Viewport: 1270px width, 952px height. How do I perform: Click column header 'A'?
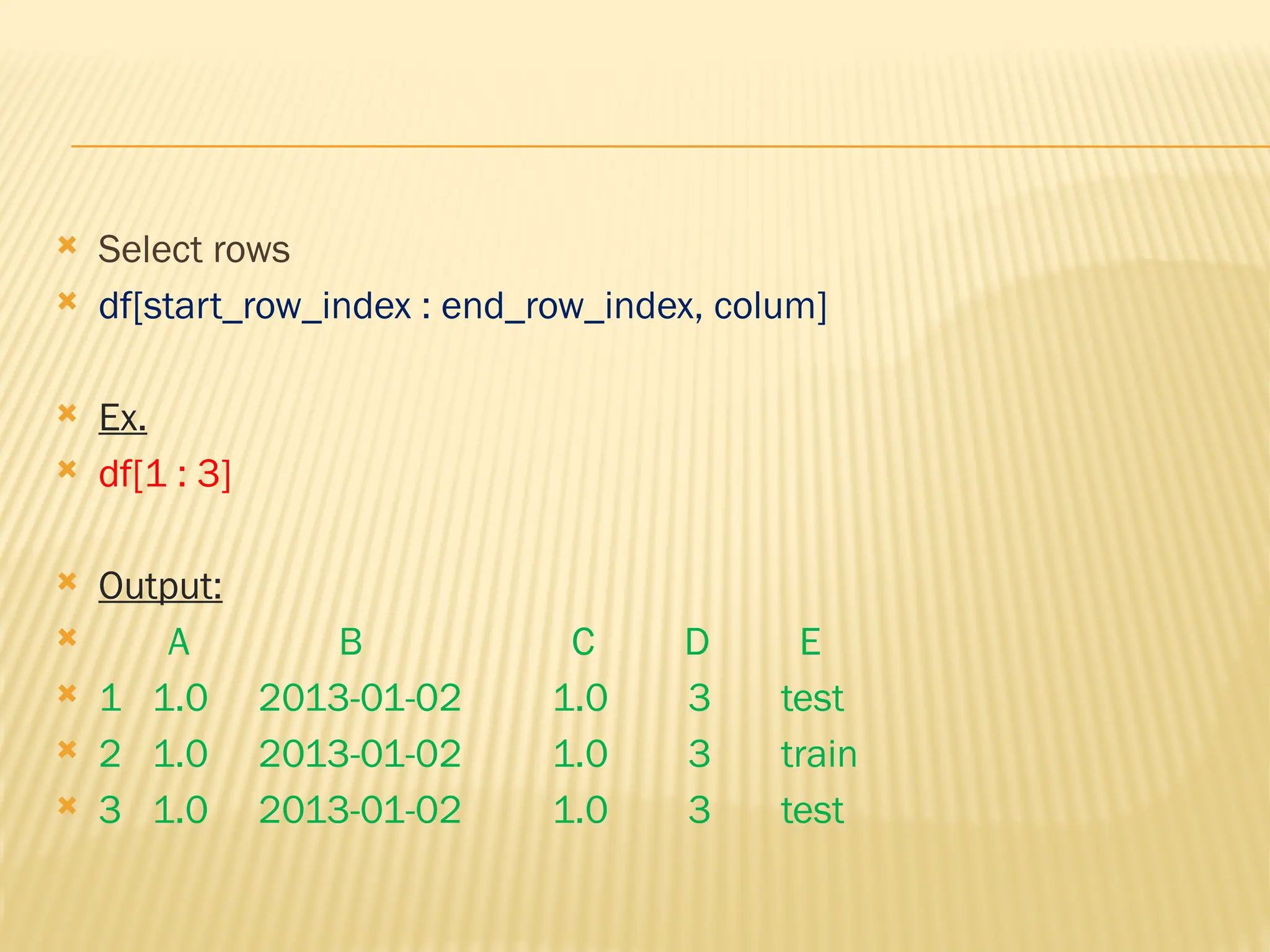pyautogui.click(x=179, y=642)
